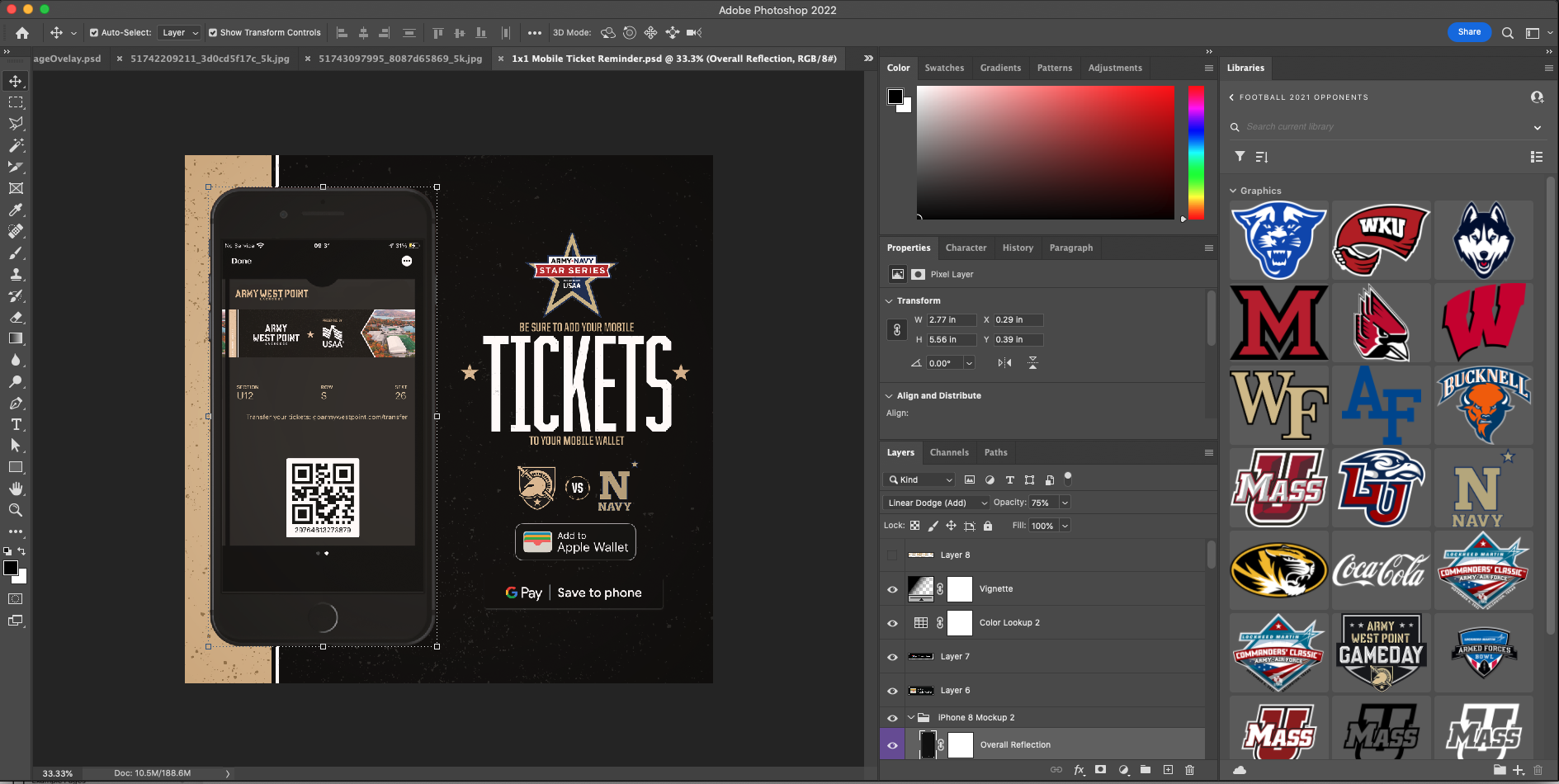Open the Opacity 75% dropdown arrow
Viewport: 1559px width, 784px height.
pos(1065,503)
